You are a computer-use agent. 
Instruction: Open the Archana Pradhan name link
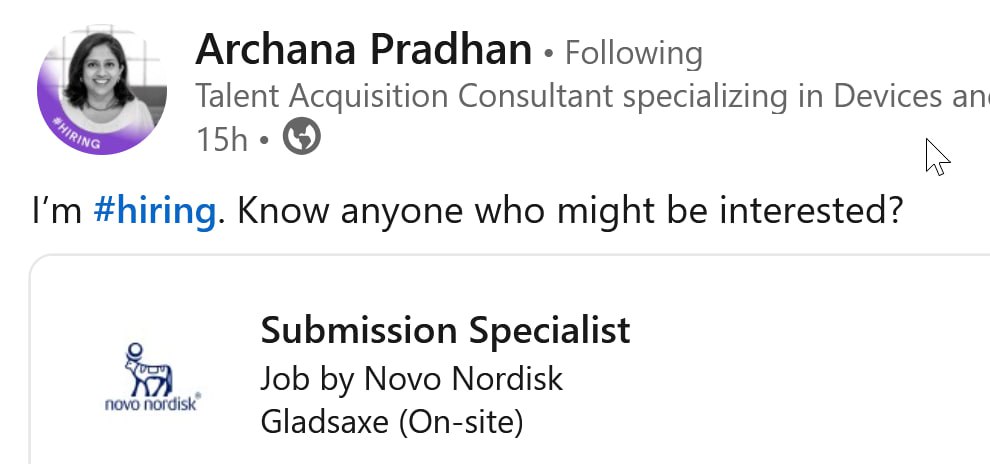pos(364,49)
